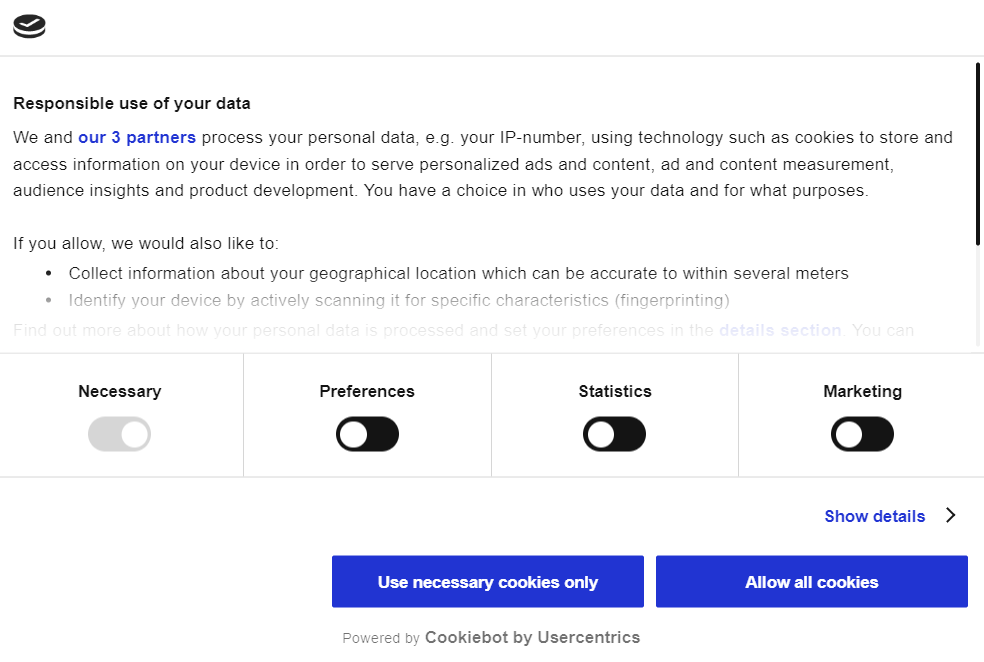Click the Cookiebot logo icon

click(x=29, y=26)
